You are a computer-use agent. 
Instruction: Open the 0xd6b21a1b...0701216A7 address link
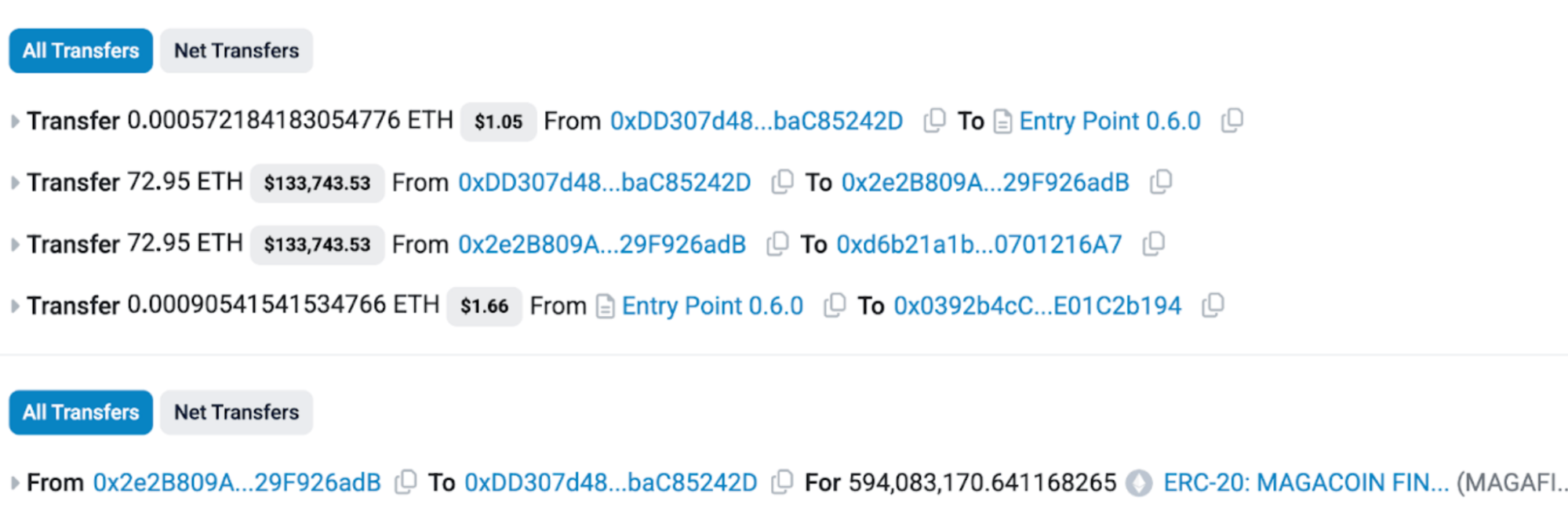click(x=979, y=244)
